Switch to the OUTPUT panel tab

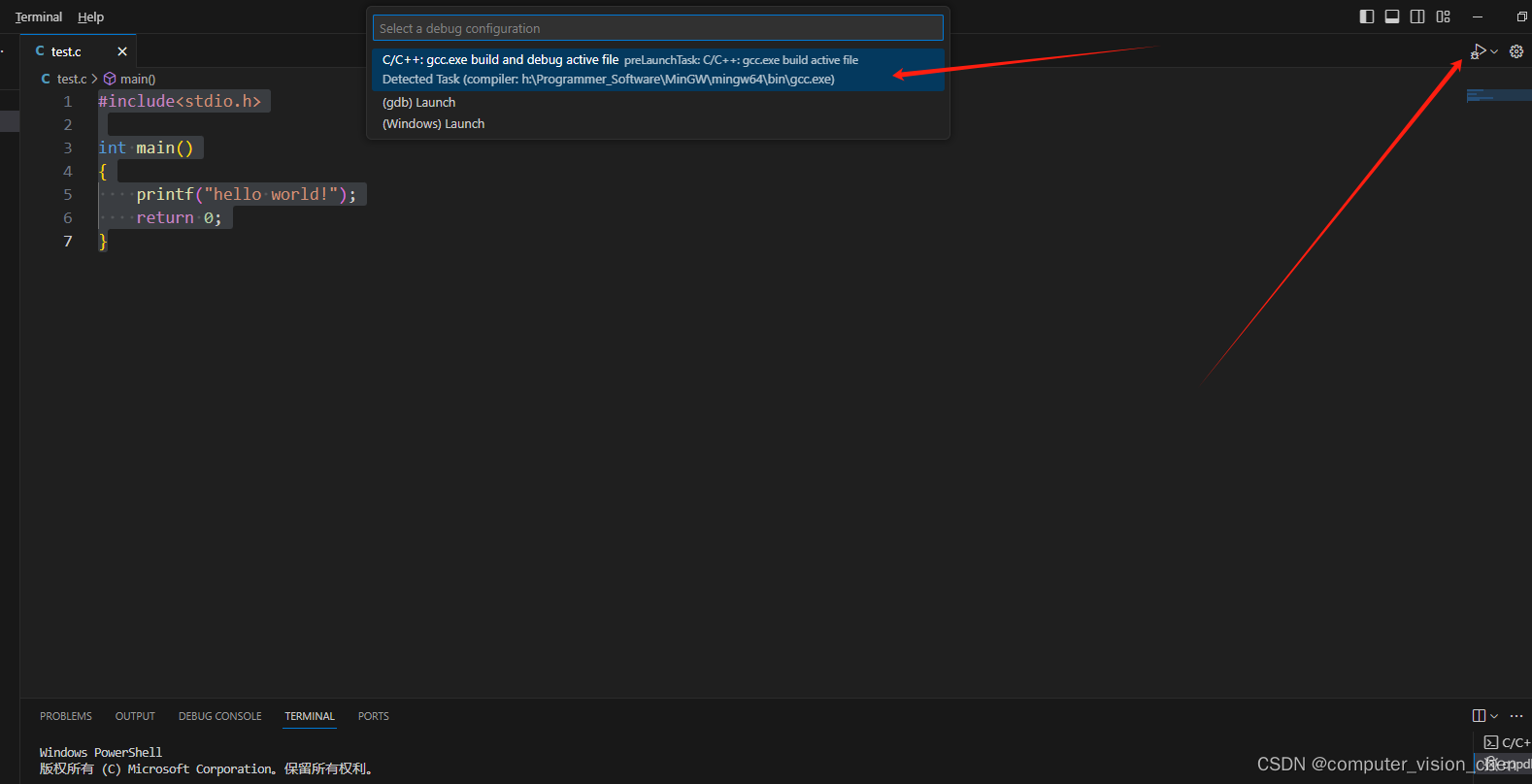pos(135,716)
